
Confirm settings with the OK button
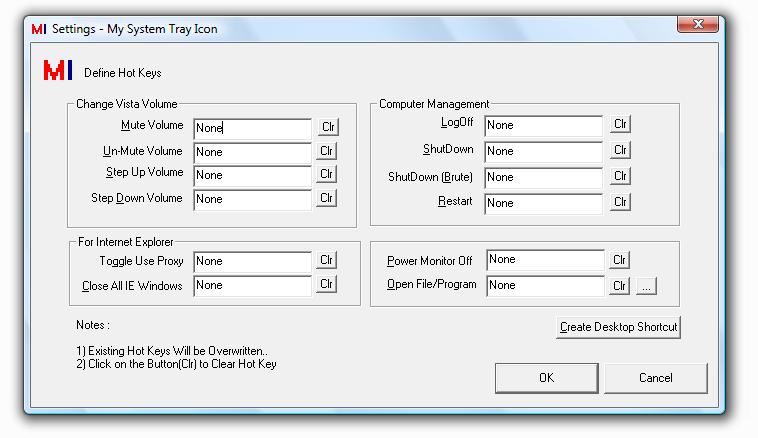click(x=546, y=378)
